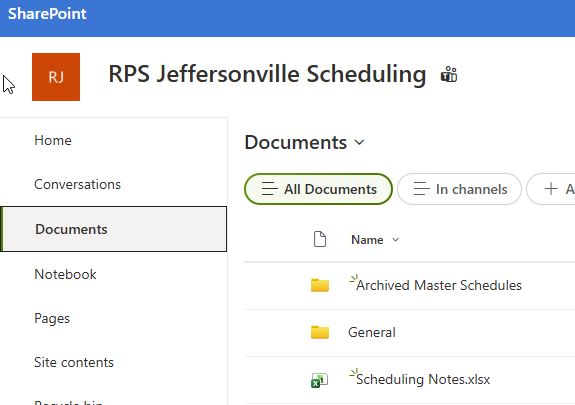This screenshot has width=575, height=405.
Task: Open the Name column sort dropdown
Action: [x=395, y=240]
